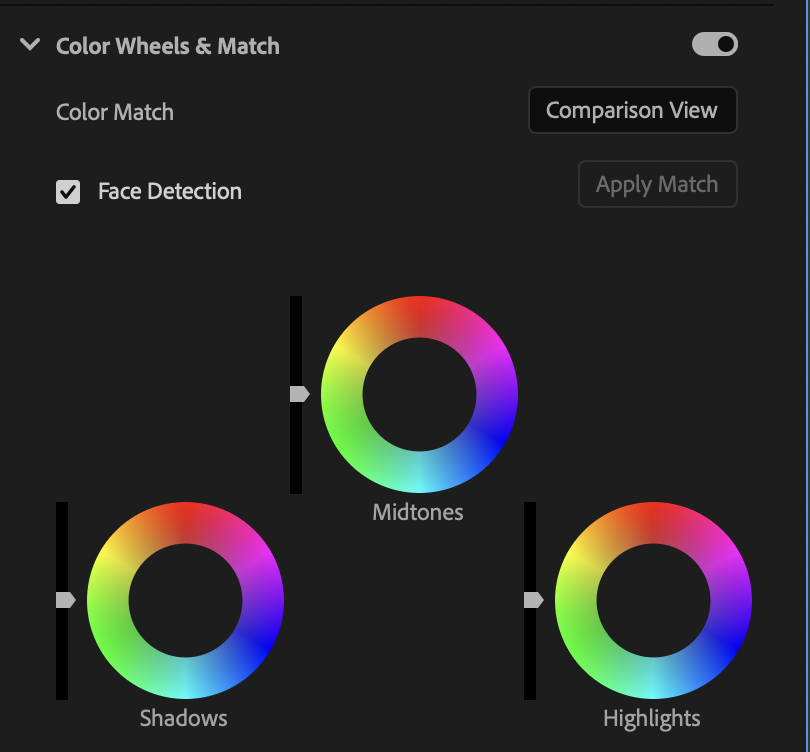Click the center of the Highlights color wheel
This screenshot has height=752, width=810.
653,600
